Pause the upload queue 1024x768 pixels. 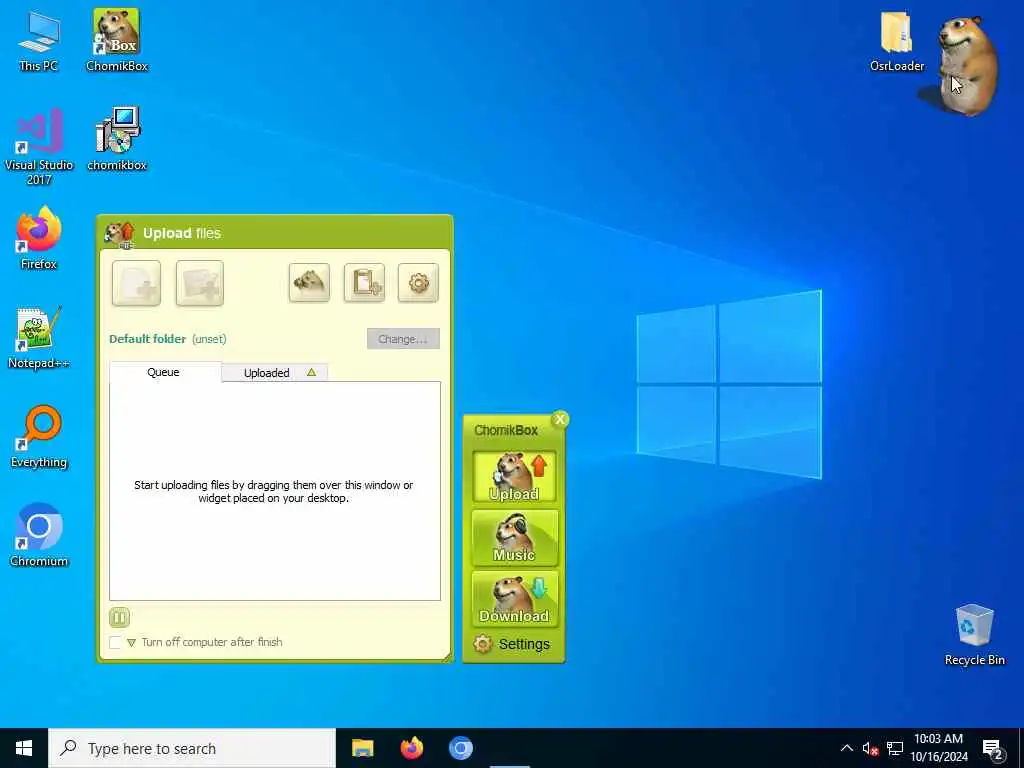[x=120, y=618]
